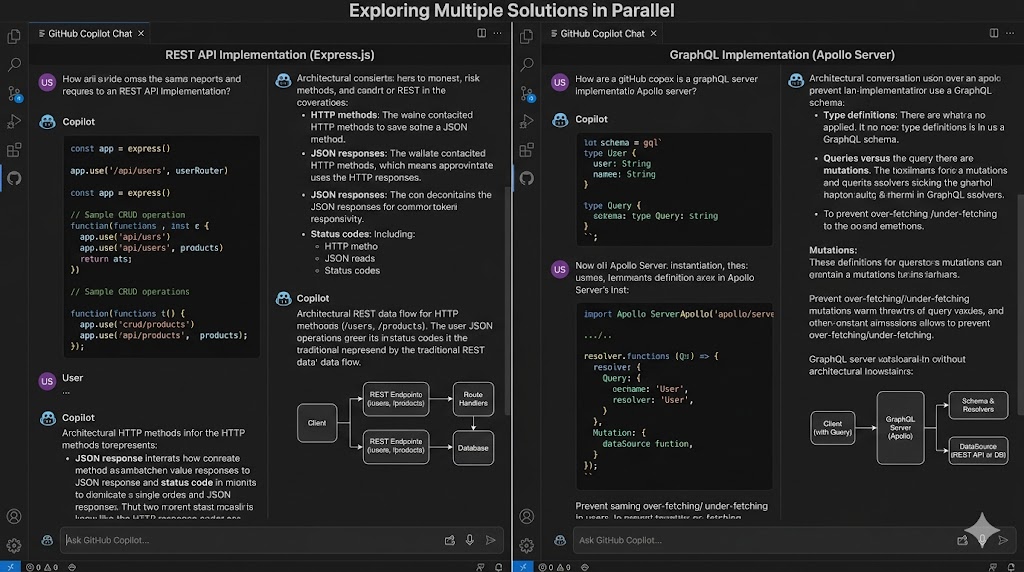
Task: Click the GitHub icon in left activity bar
Action: click(14, 179)
